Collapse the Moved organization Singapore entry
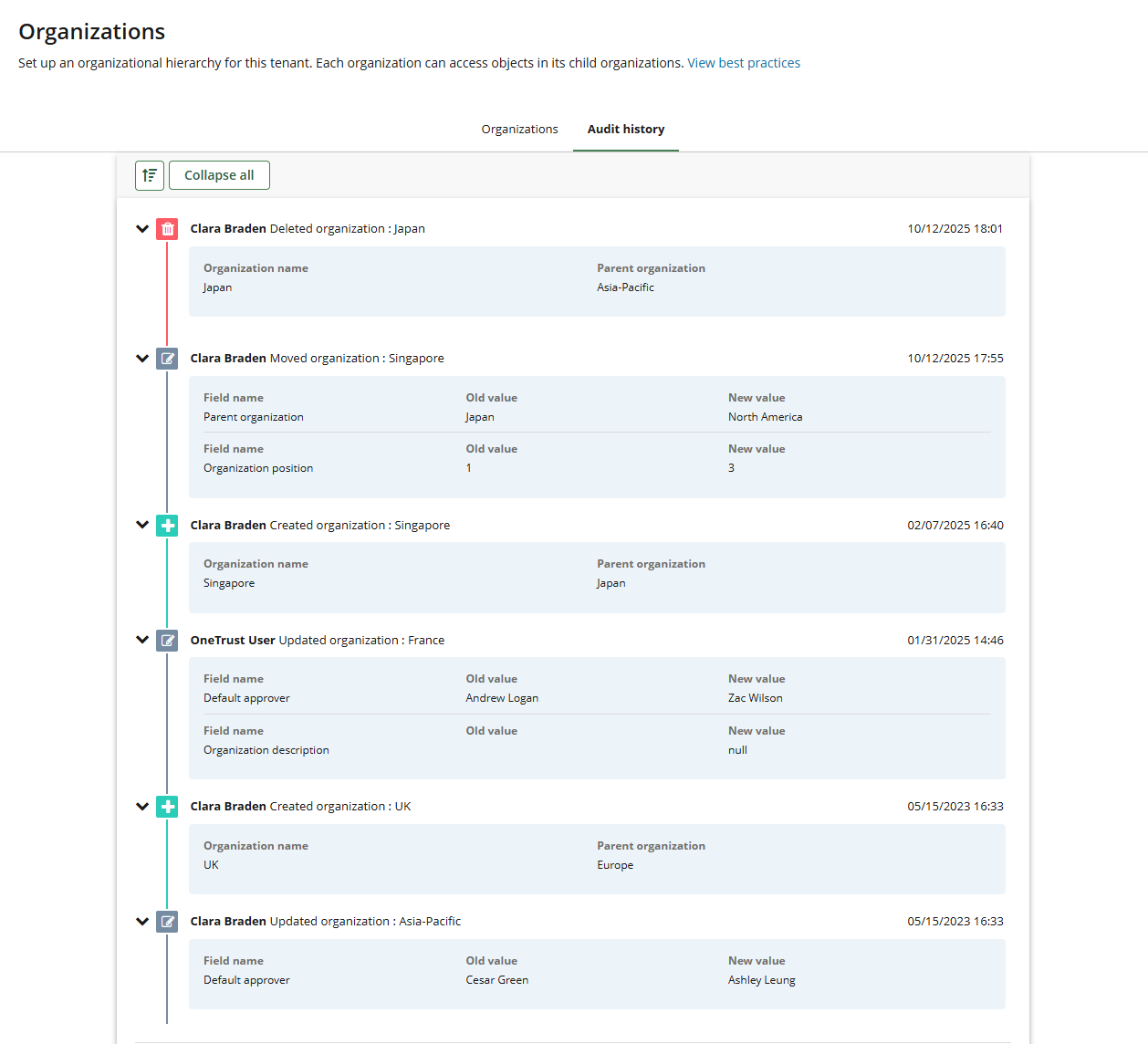This screenshot has width=1148, height=1044. 142,359
